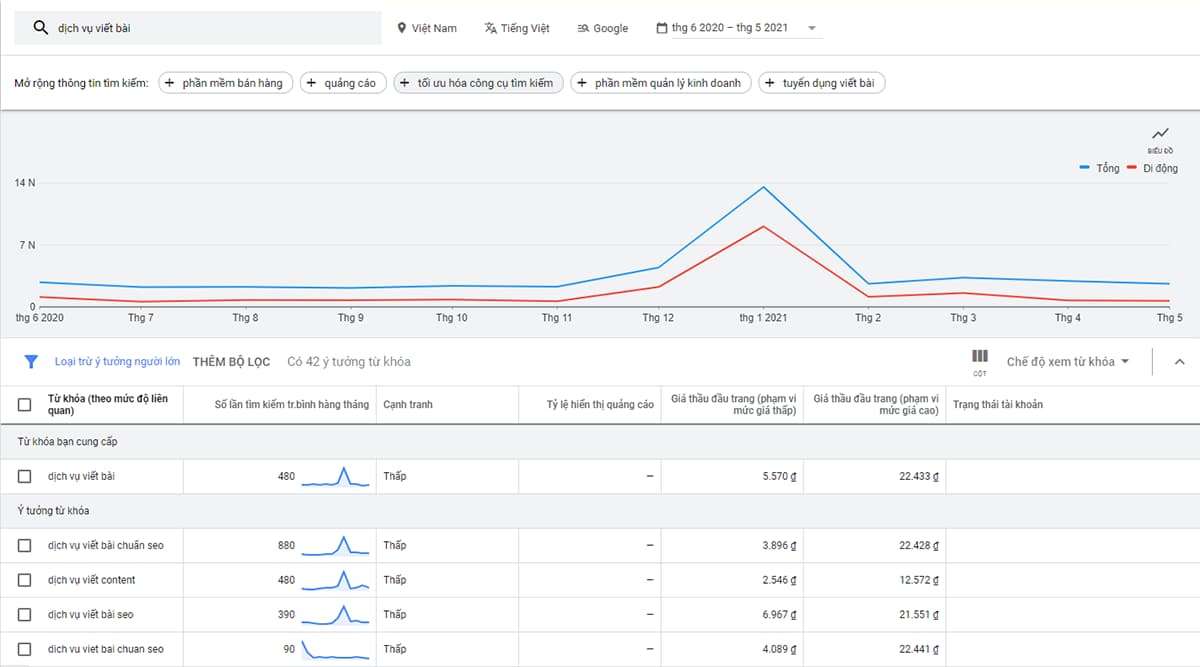Image resolution: width=1200 pixels, height=667 pixels.
Task: Click the calendar icon for date range
Action: pyautogui.click(x=661, y=28)
